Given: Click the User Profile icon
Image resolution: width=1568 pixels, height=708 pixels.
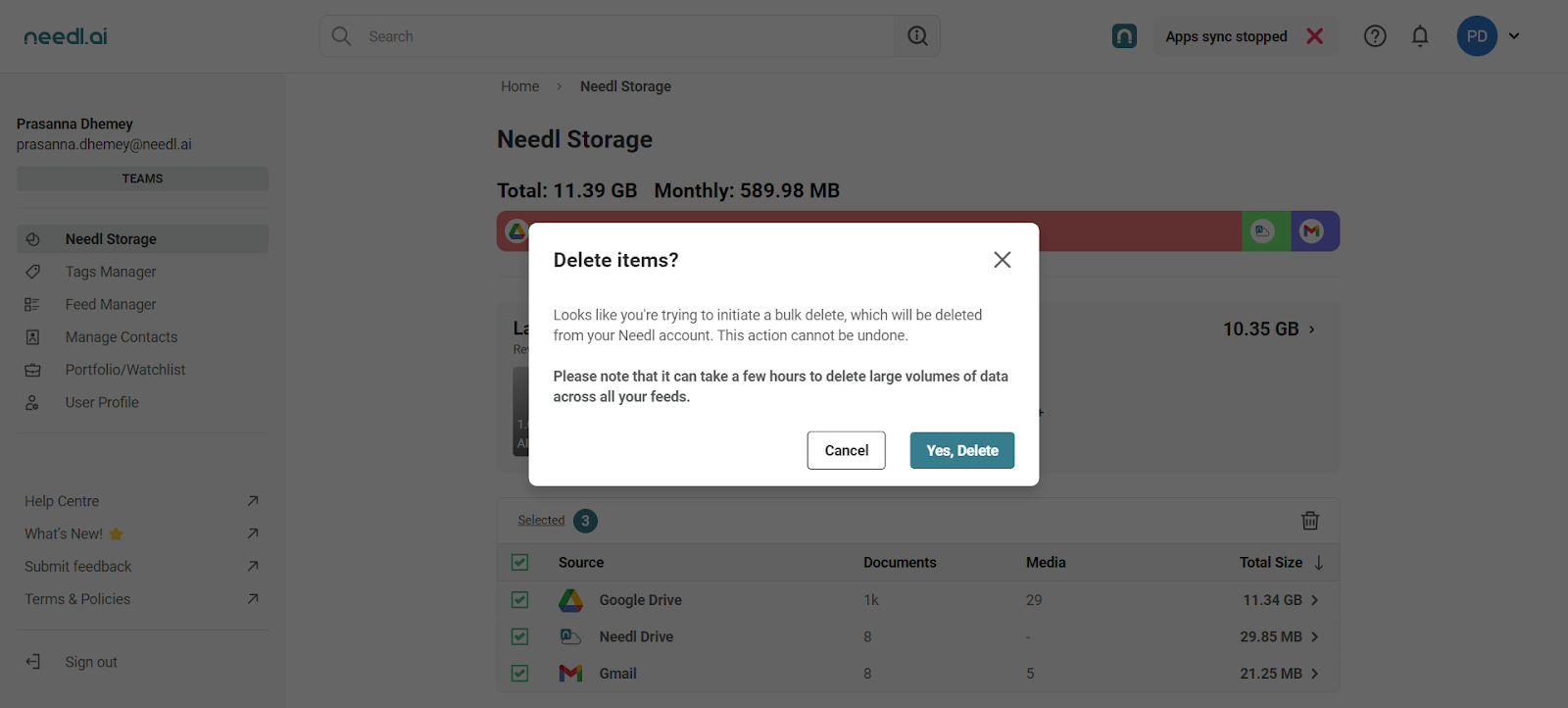Looking at the screenshot, I should tap(32, 403).
